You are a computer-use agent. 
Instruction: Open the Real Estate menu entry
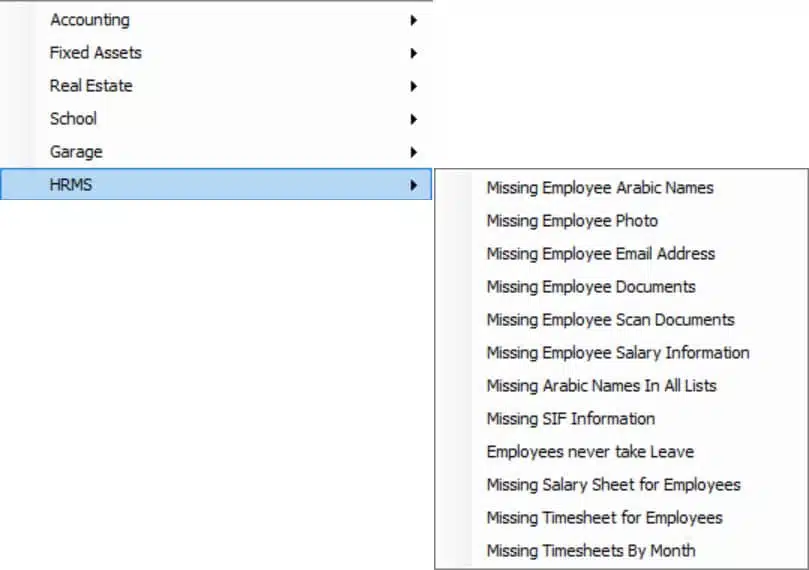(216, 86)
